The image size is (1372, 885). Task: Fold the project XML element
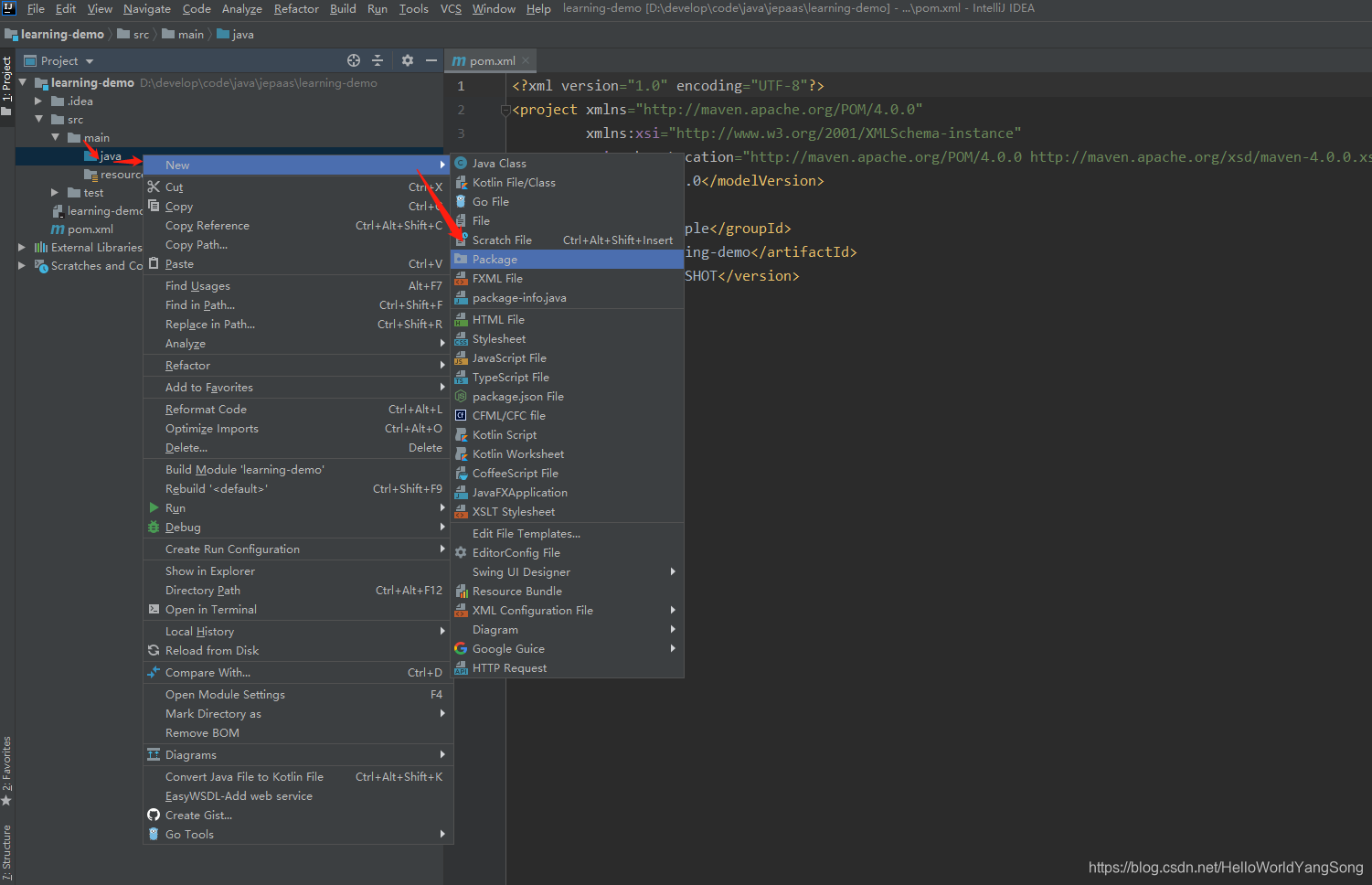pyautogui.click(x=505, y=110)
